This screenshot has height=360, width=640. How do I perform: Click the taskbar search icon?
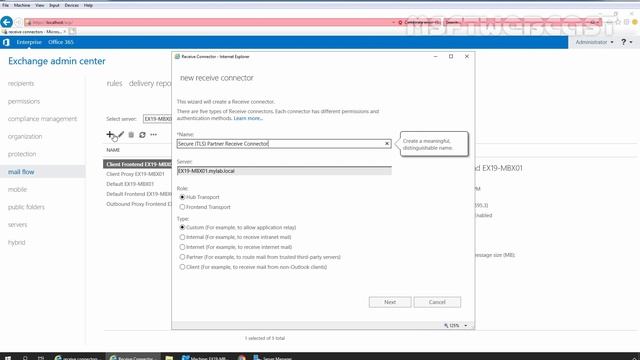tap(25, 358)
